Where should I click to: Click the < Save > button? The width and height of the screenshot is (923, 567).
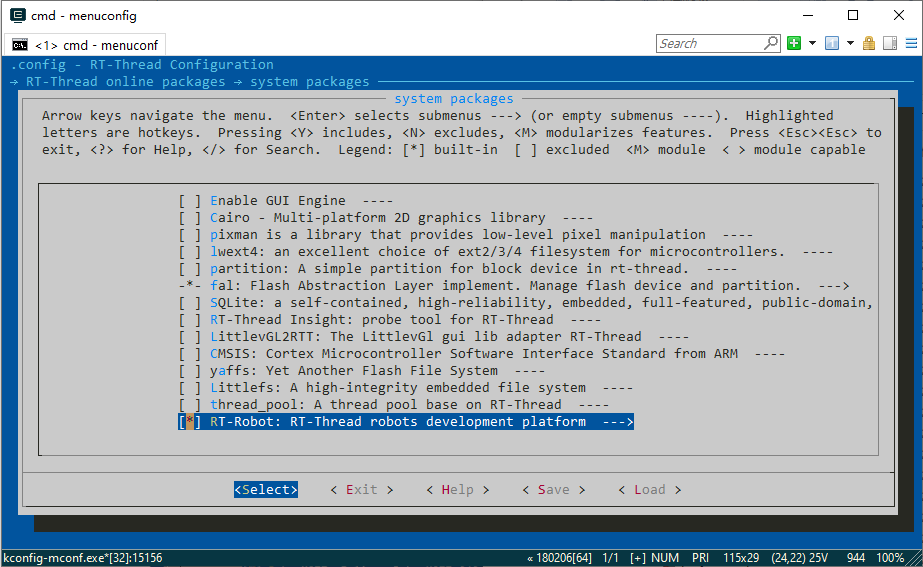(x=553, y=490)
